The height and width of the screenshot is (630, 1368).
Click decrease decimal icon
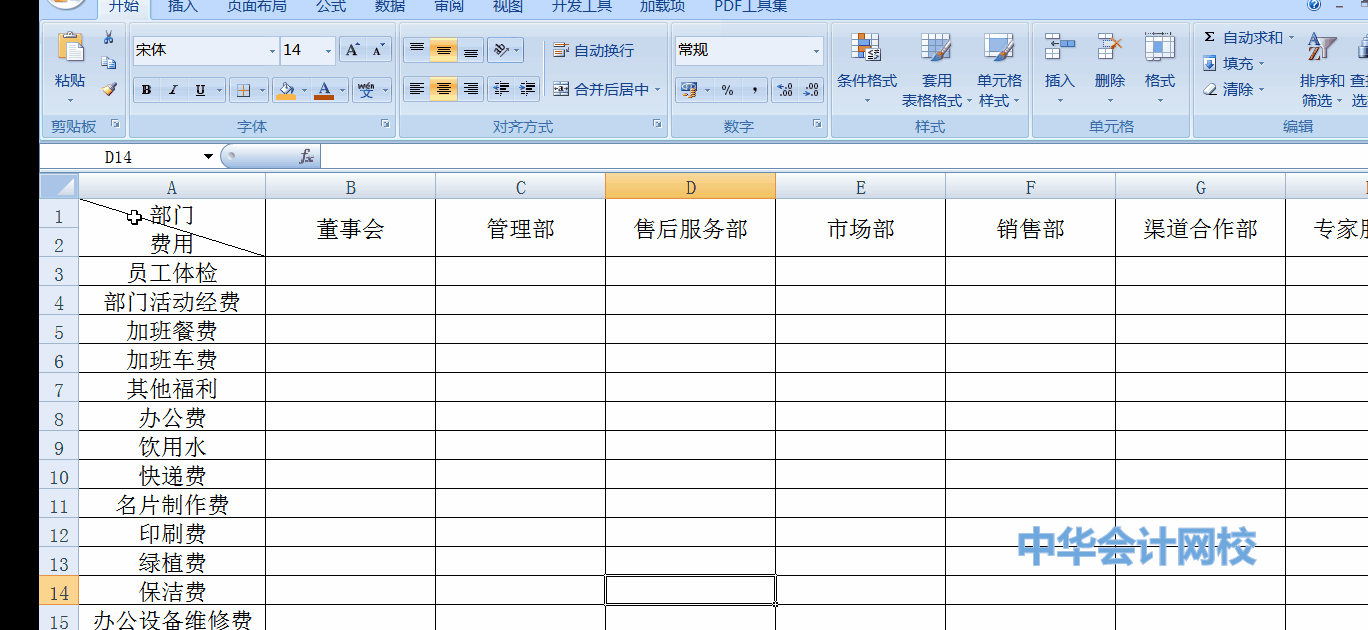tap(811, 90)
